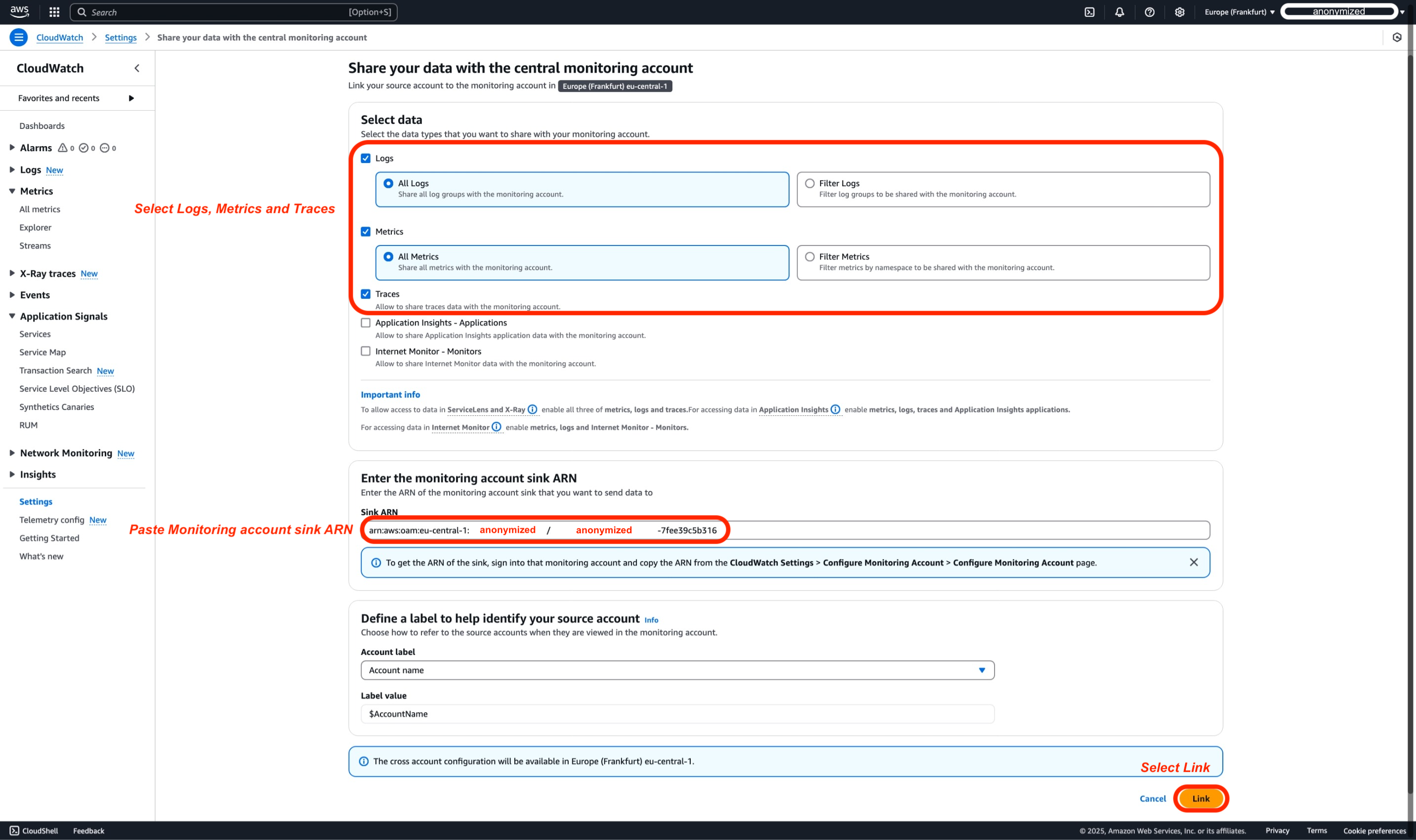Enable Application Insights - Applications checkbox
Image resolution: width=1416 pixels, height=840 pixels.
[366, 322]
